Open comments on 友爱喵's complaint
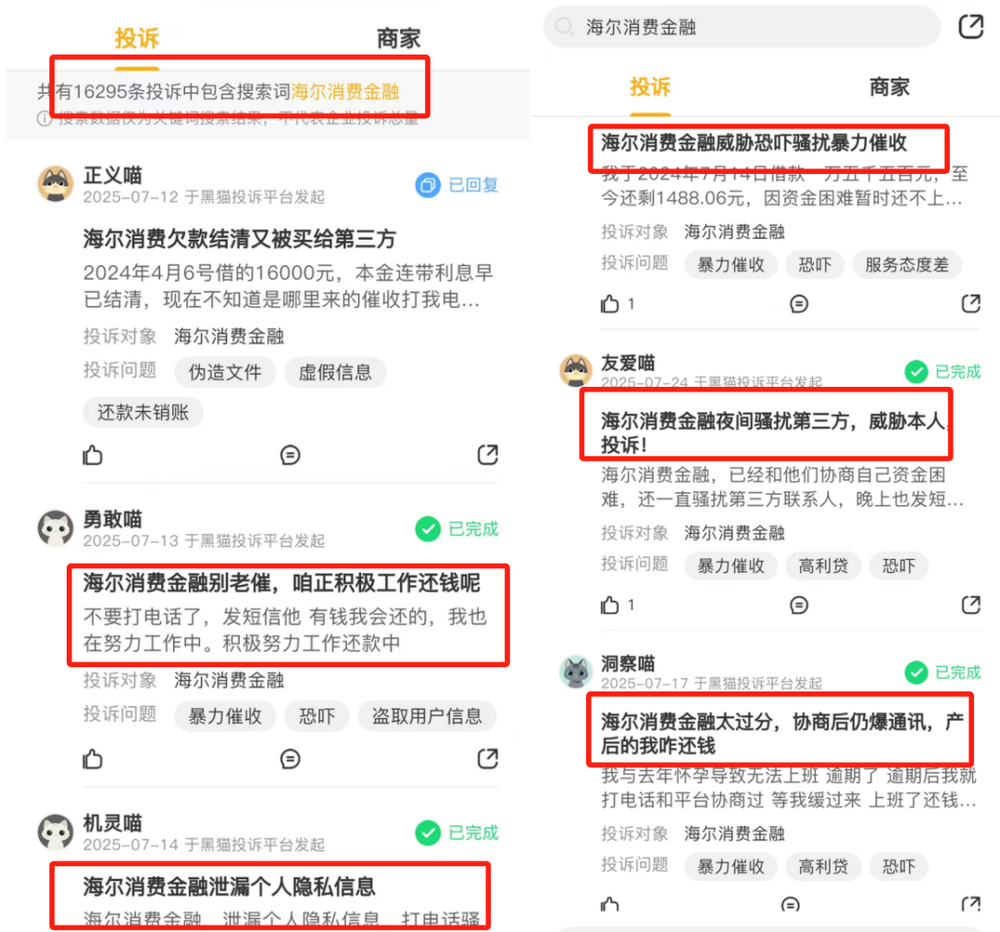Image resolution: width=1000 pixels, height=932 pixels. pyautogui.click(x=798, y=605)
